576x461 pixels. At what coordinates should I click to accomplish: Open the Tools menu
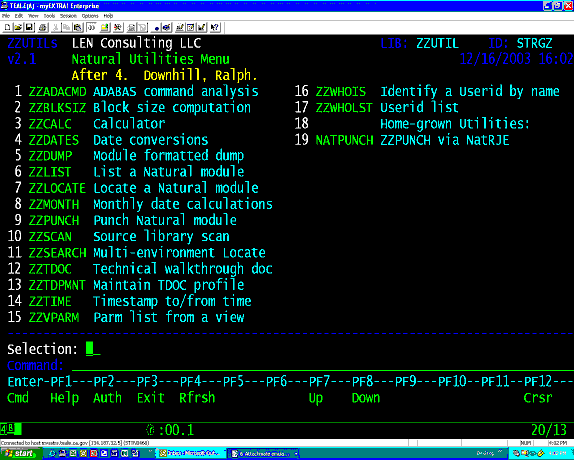(49, 16)
